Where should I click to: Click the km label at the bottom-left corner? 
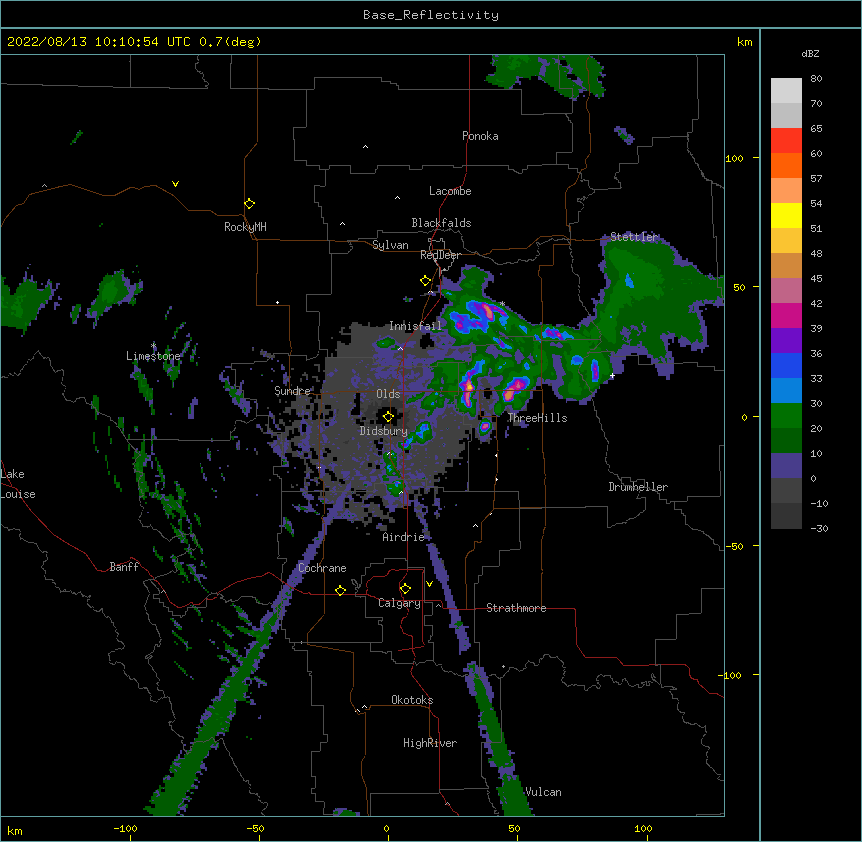(x=15, y=830)
